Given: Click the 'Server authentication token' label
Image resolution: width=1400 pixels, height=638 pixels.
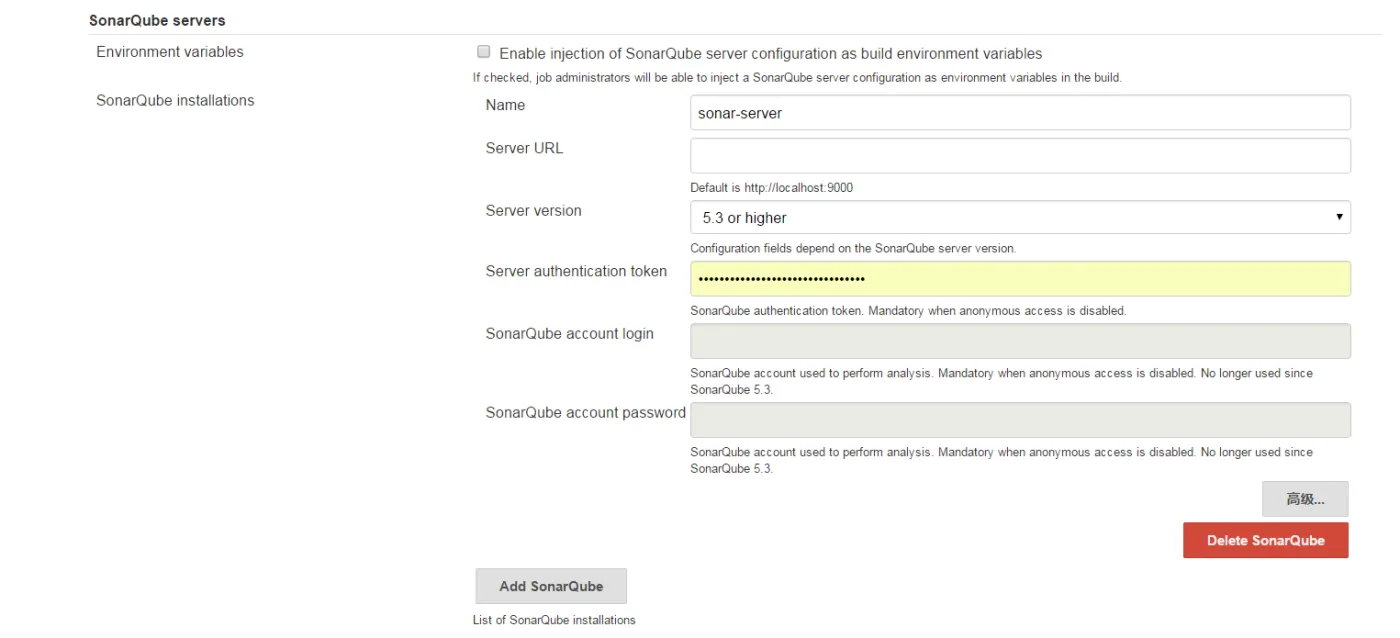Looking at the screenshot, I should 576,271.
